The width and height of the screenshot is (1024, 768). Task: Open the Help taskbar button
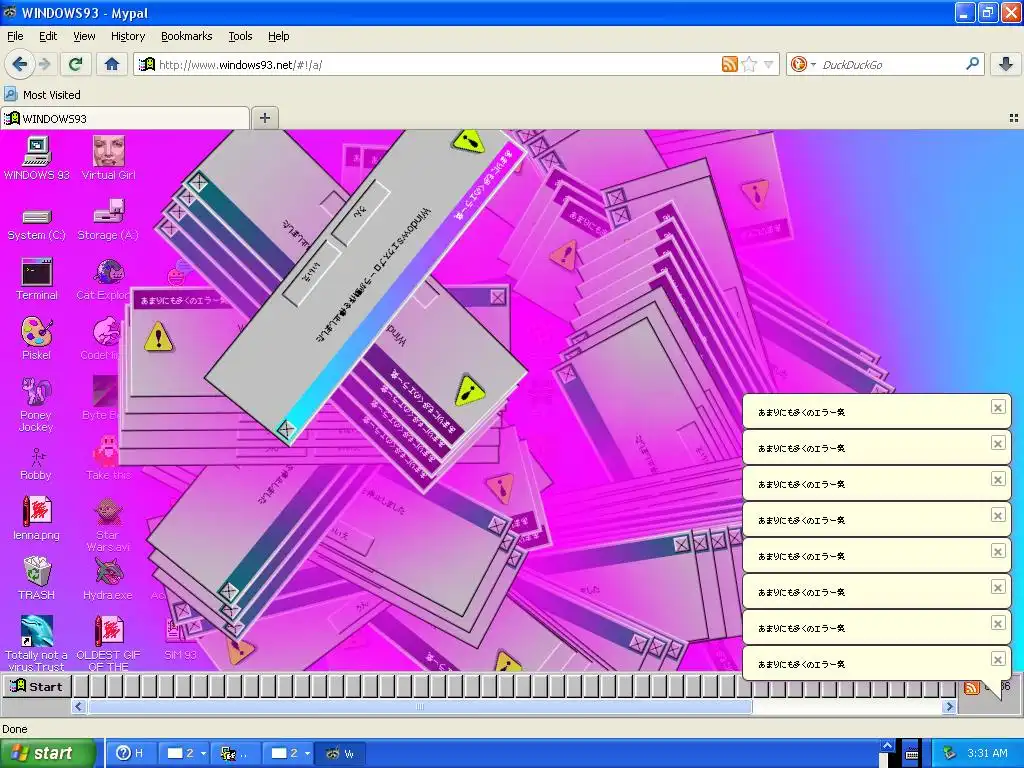(131, 754)
